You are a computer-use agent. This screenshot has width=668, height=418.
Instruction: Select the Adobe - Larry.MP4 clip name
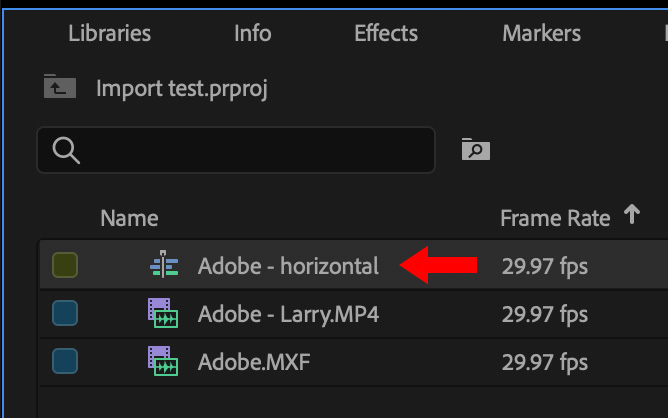tap(288, 314)
